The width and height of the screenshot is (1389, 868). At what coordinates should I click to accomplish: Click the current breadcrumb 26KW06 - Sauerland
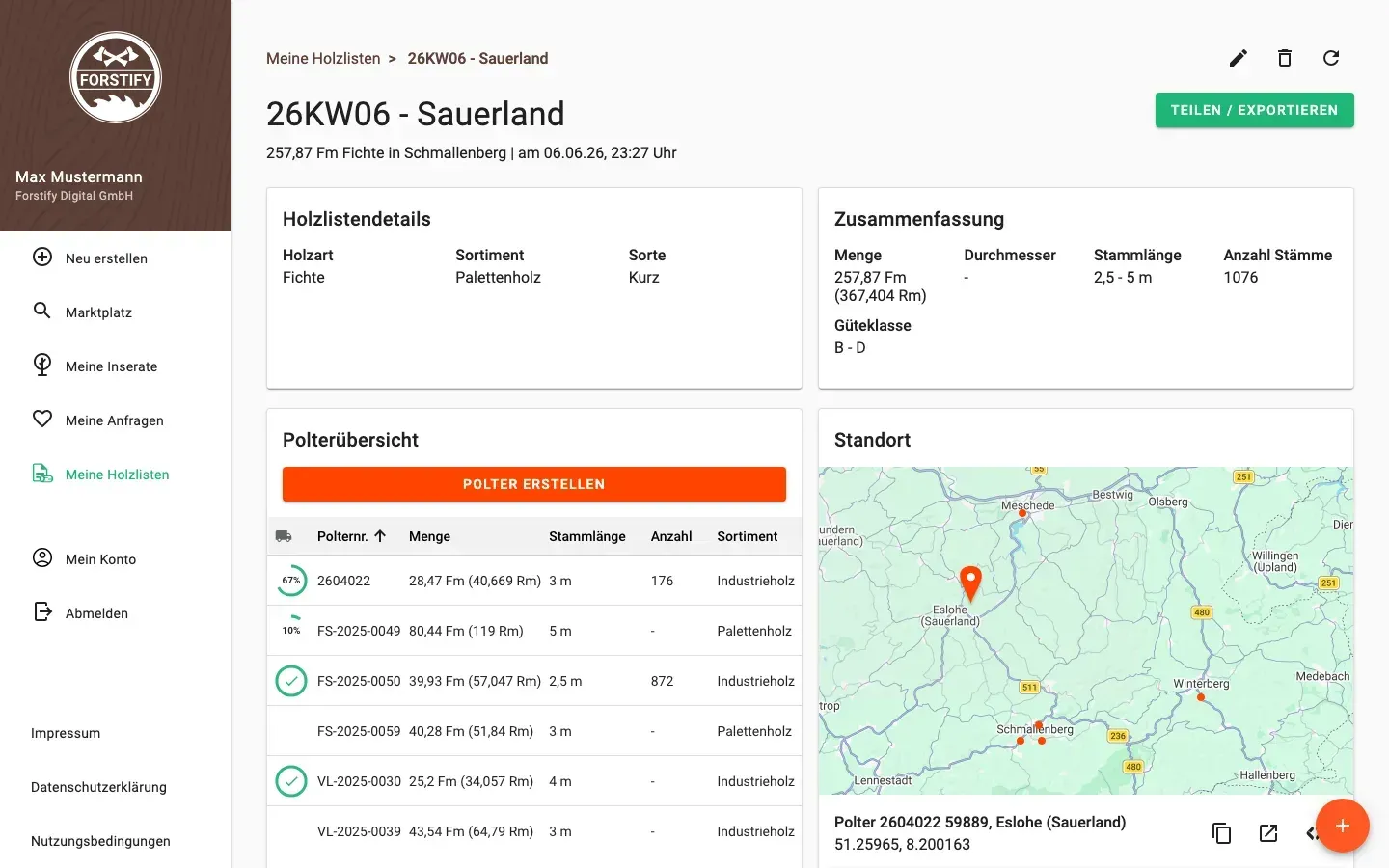tap(477, 58)
